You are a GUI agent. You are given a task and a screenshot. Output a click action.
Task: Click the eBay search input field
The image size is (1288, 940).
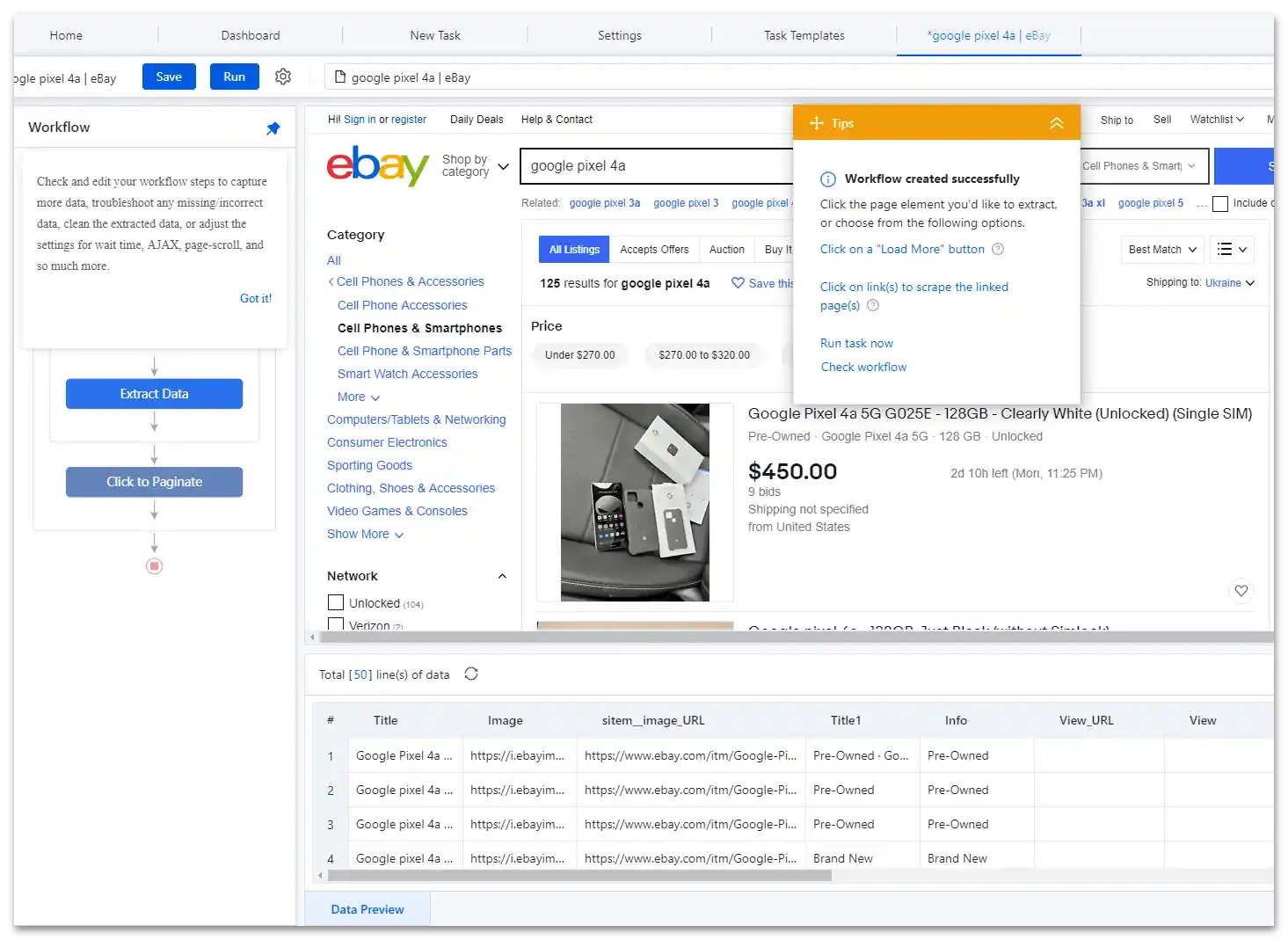point(657,165)
